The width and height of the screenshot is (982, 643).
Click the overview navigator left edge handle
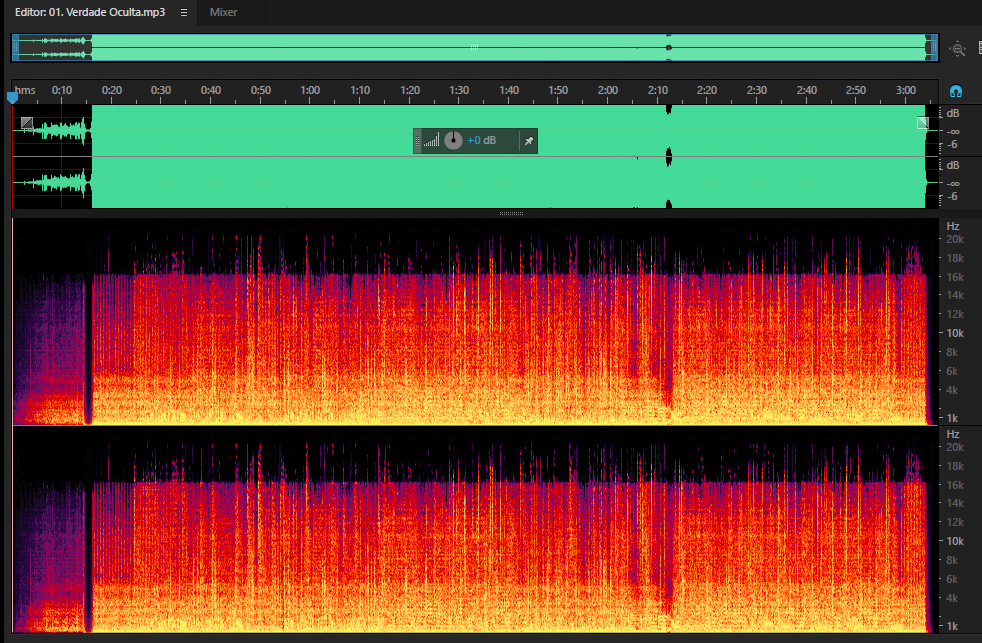16,48
